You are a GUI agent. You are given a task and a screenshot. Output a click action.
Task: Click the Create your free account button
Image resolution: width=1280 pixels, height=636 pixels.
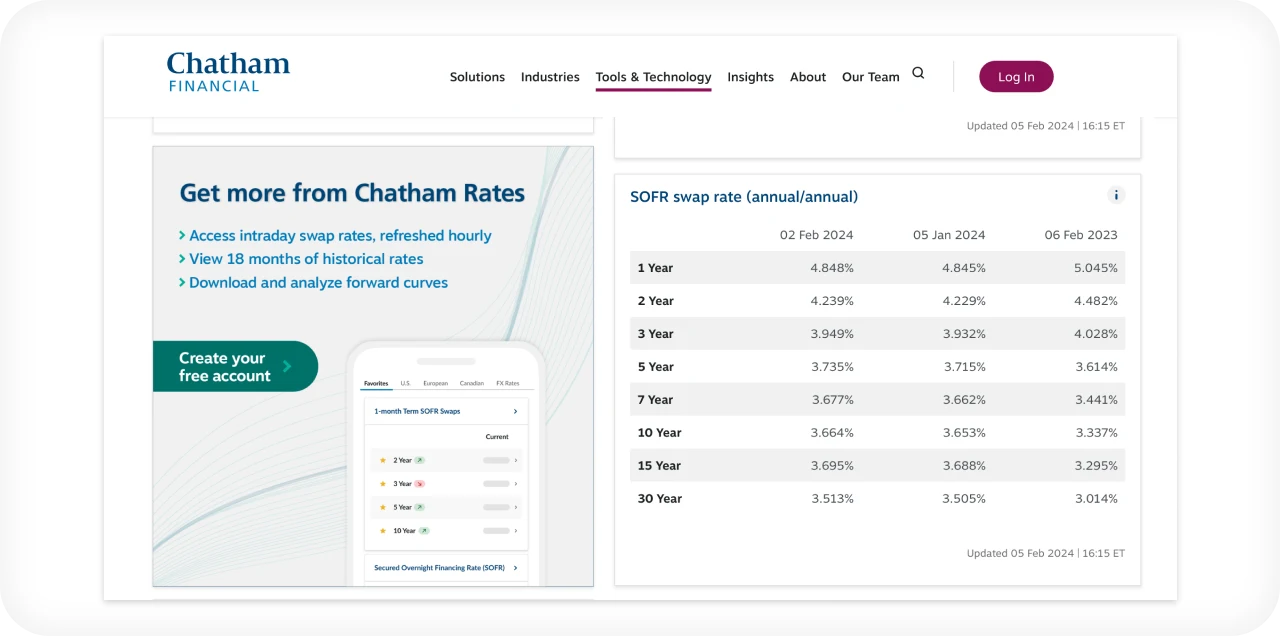235,366
